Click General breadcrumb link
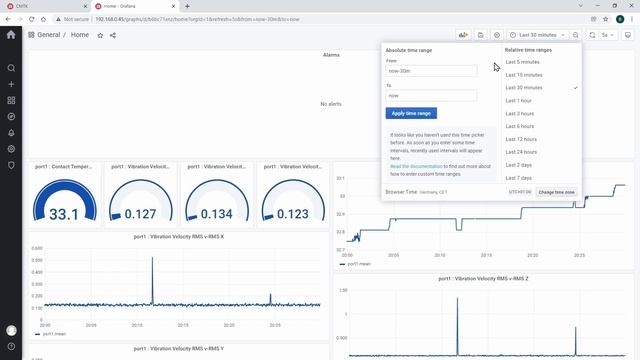The width and height of the screenshot is (640, 360). click(x=49, y=35)
